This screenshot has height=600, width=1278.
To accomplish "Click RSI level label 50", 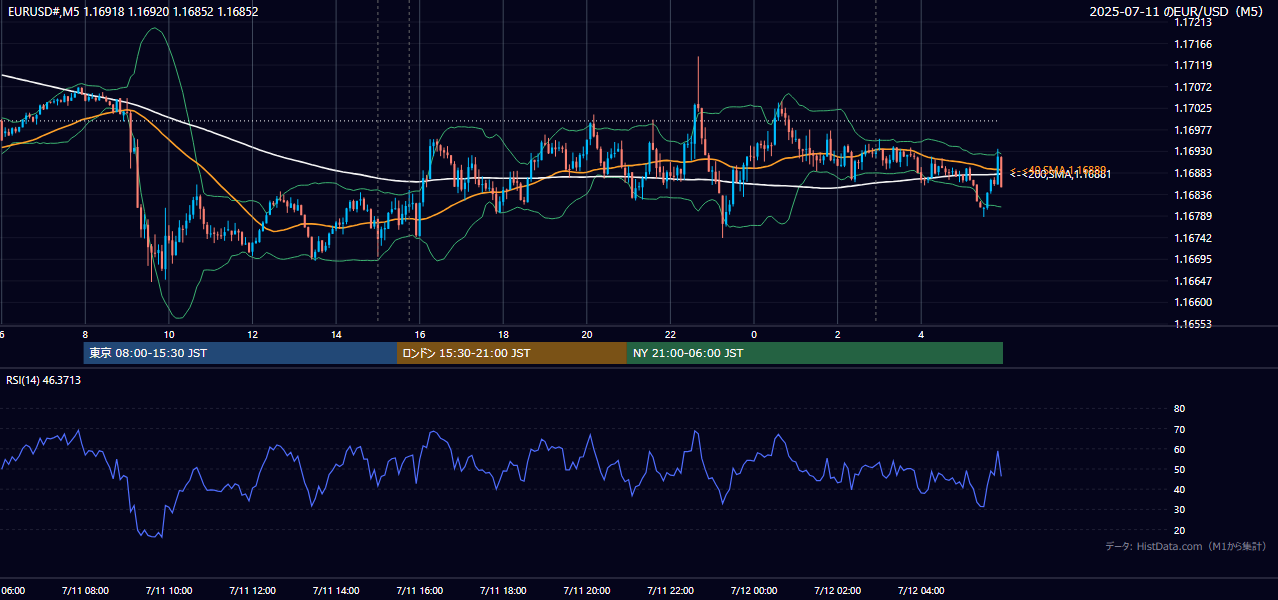I will tap(1179, 469).
